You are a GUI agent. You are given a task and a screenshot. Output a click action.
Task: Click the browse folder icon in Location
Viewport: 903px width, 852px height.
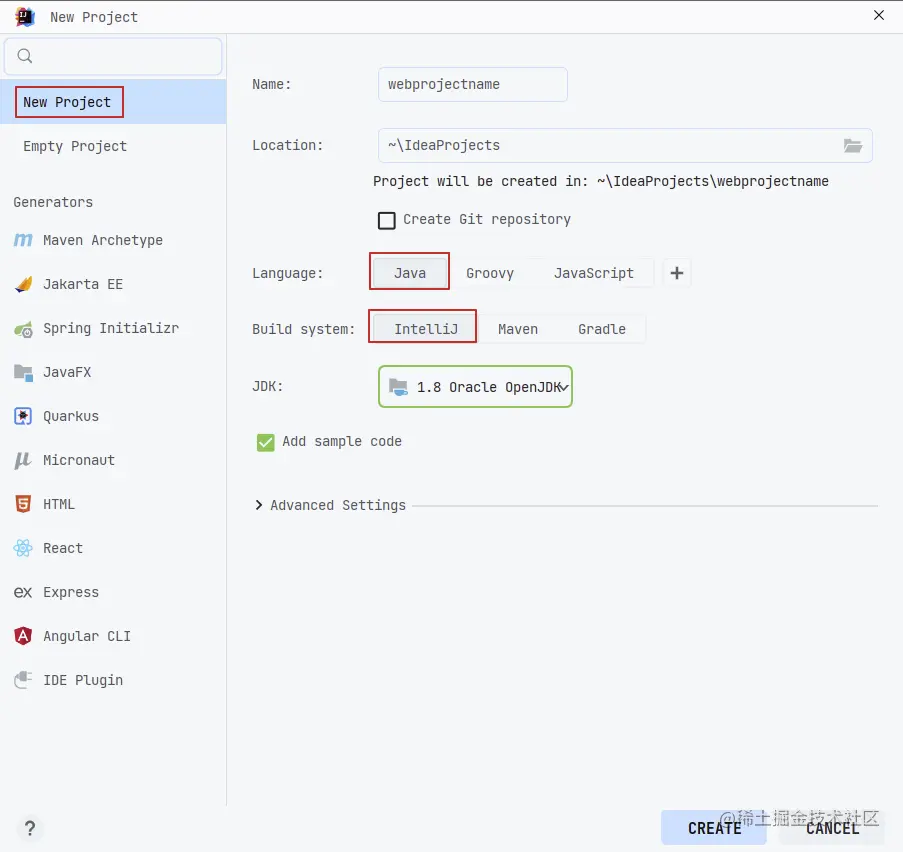pos(853,146)
